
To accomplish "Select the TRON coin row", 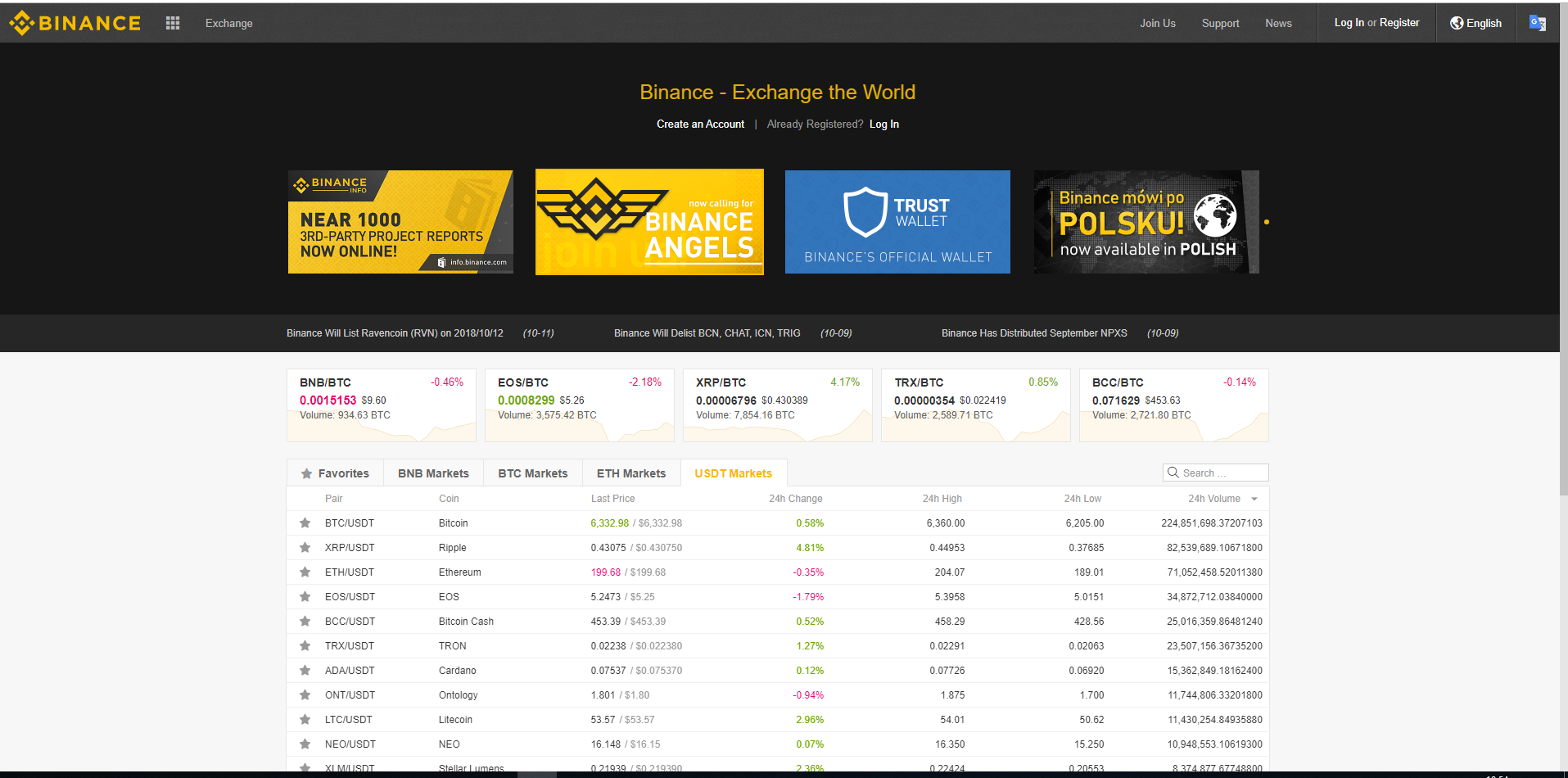I will (778, 646).
